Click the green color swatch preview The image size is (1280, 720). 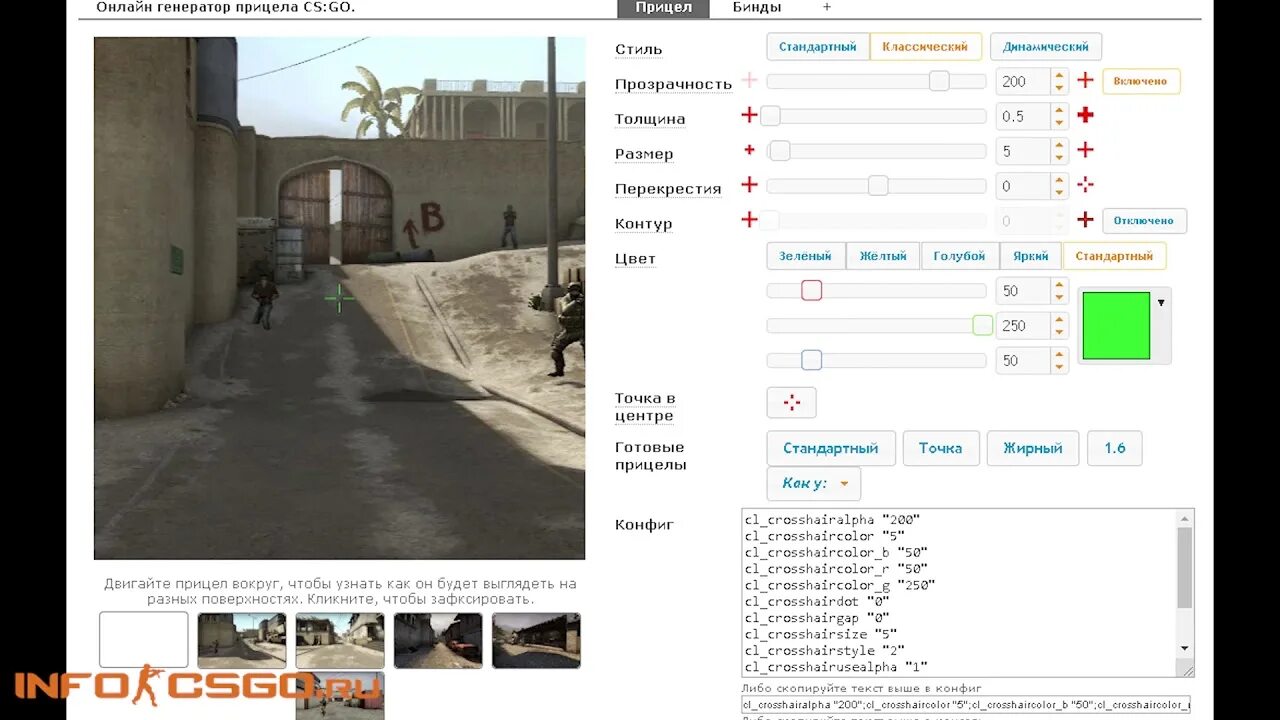coord(1116,326)
